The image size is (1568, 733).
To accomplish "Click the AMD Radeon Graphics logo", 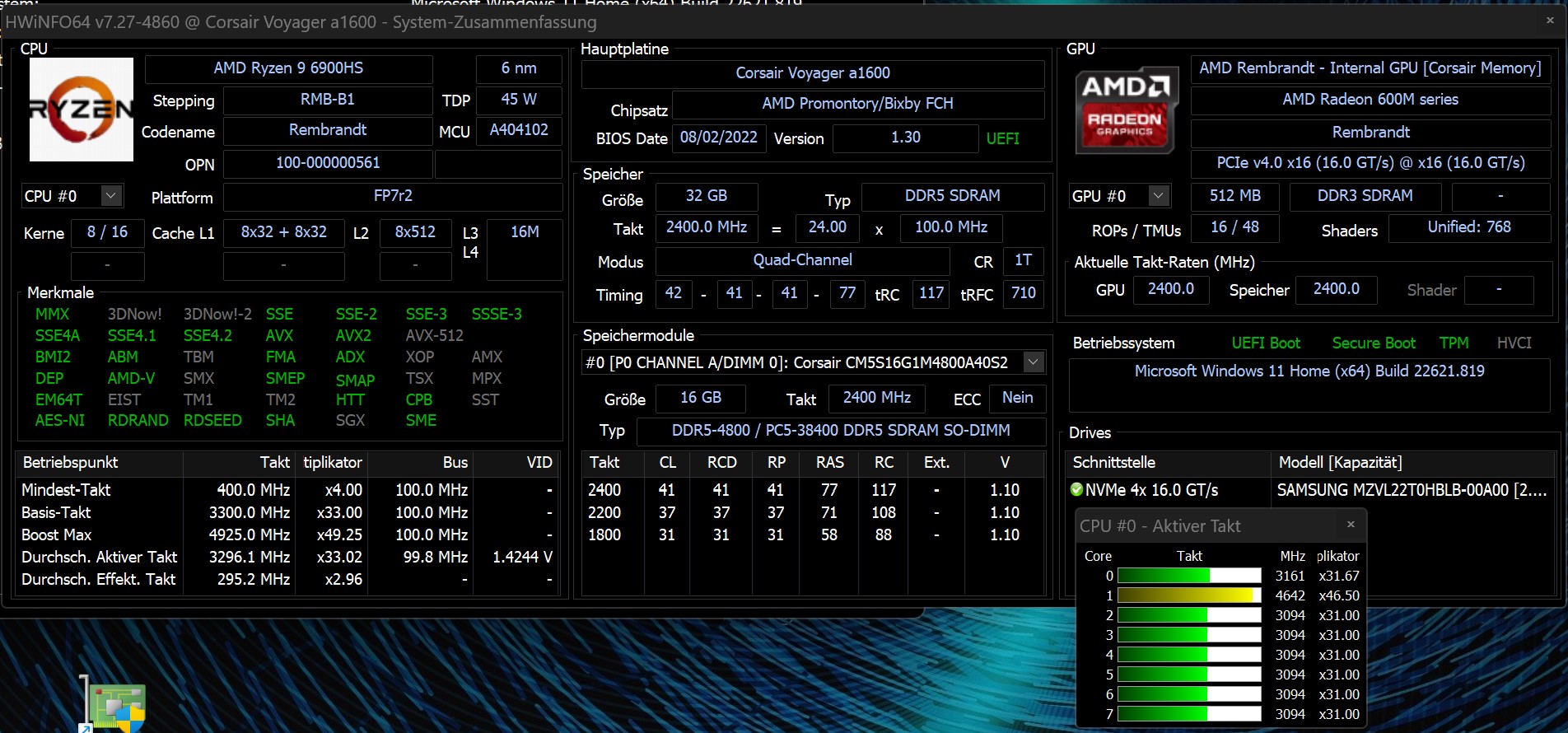I will (1126, 110).
